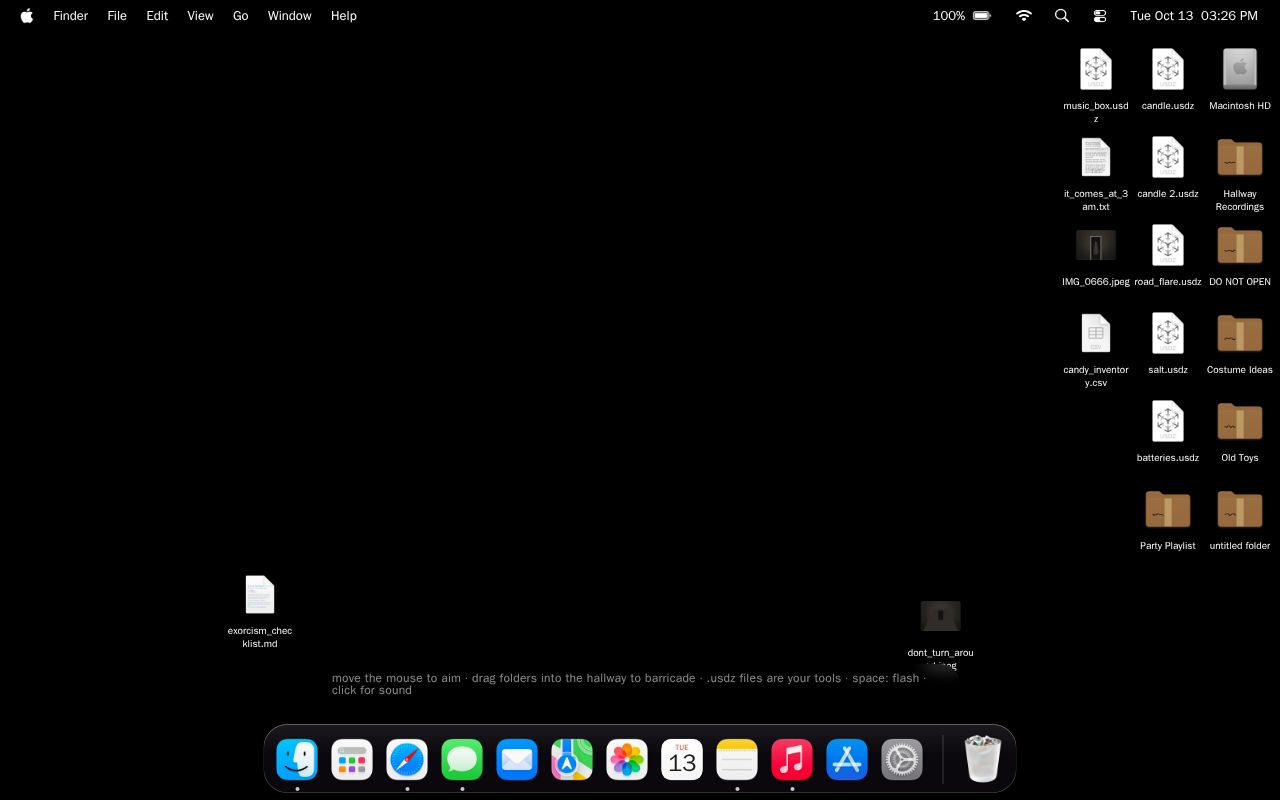Viewport: 1280px width, 800px height.
Task: Open System Settings from the Dock
Action: [x=902, y=760]
